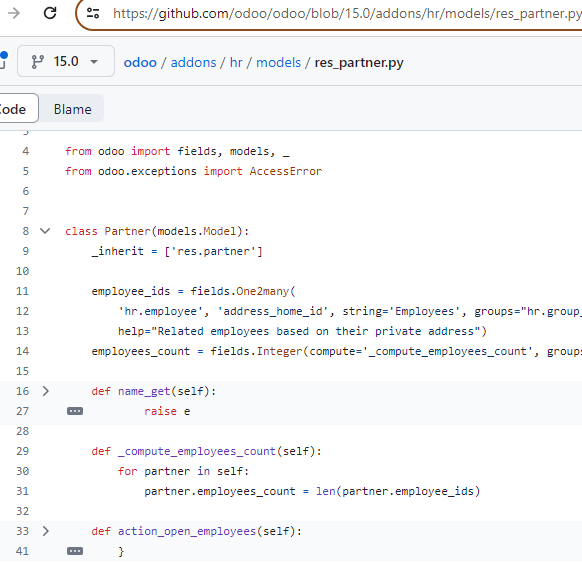Screen dimensions: 582x563
Task: Open site information icon in address bar
Action: 93,13
